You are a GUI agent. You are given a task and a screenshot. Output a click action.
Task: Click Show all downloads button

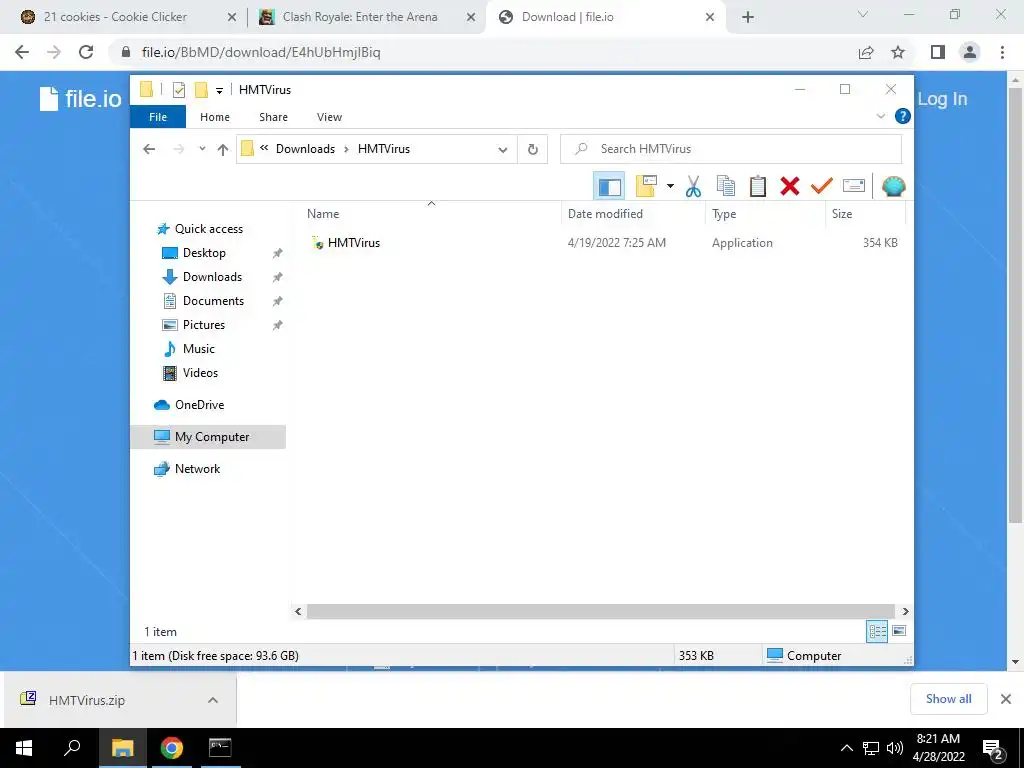pos(948,699)
